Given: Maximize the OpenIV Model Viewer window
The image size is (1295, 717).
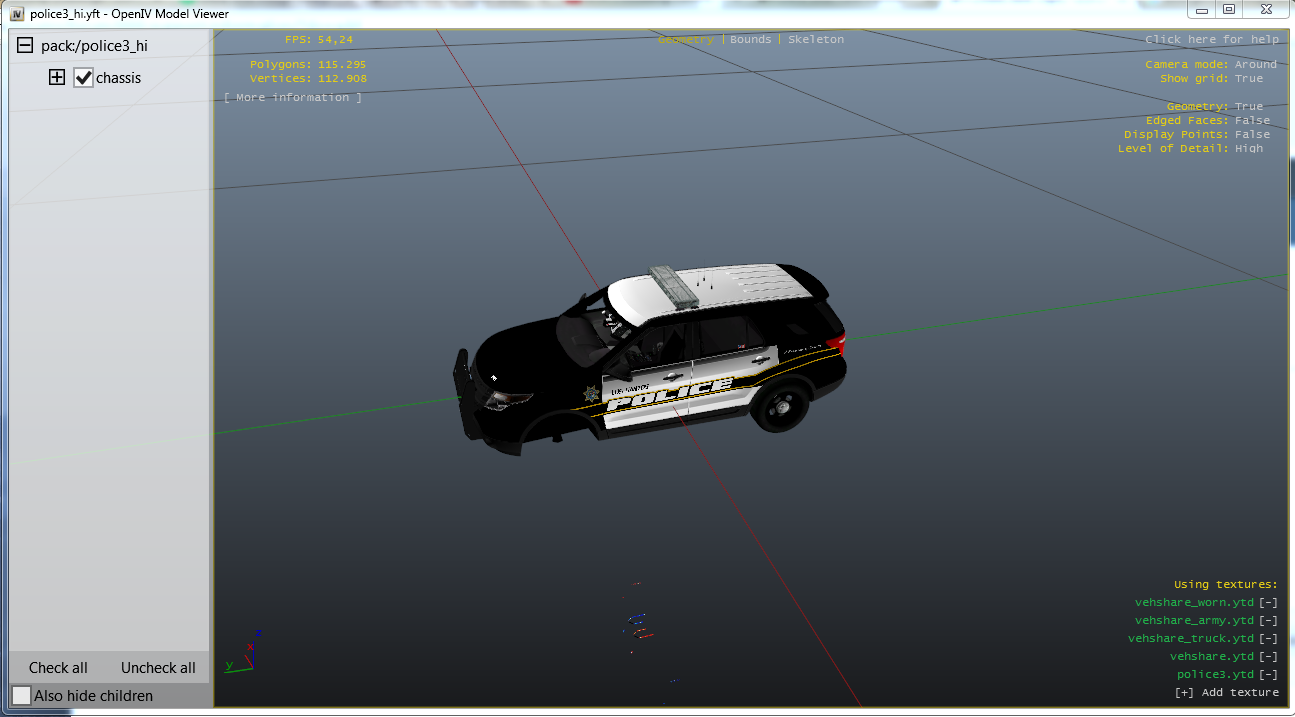Looking at the screenshot, I should click(1229, 10).
